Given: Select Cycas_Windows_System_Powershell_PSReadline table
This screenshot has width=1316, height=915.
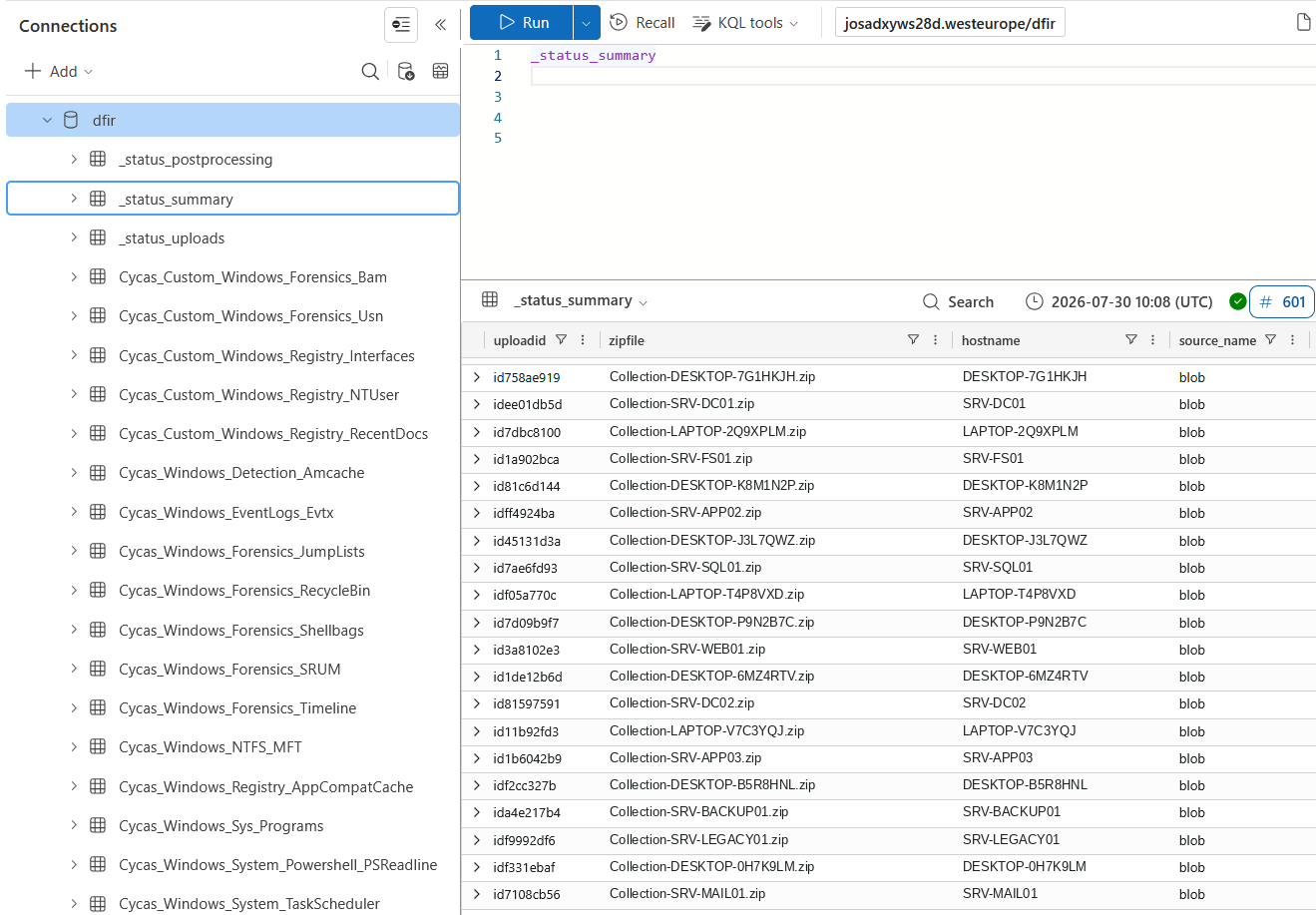Looking at the screenshot, I should click(277, 864).
